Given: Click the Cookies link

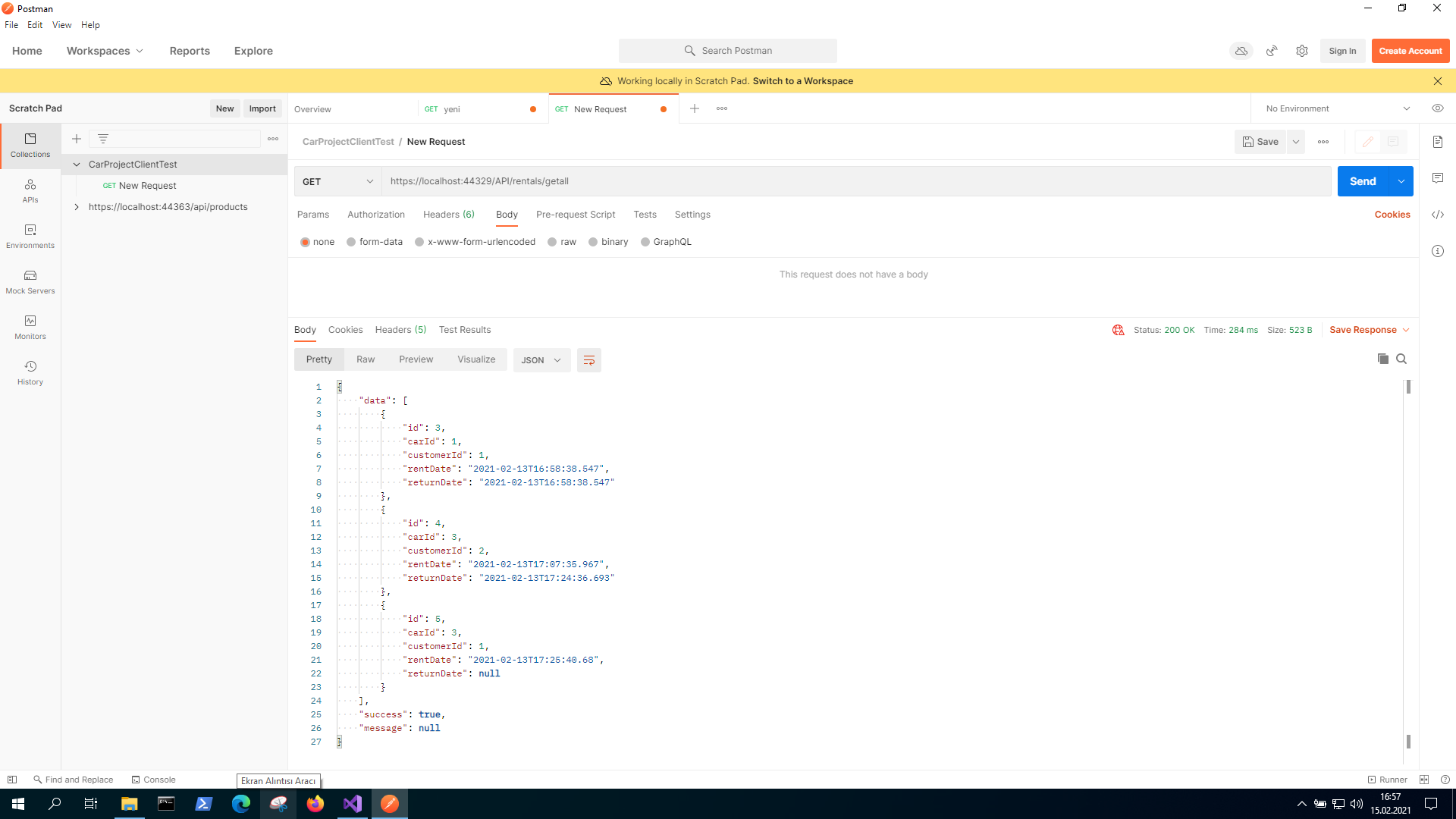Looking at the screenshot, I should pyautogui.click(x=1392, y=215).
